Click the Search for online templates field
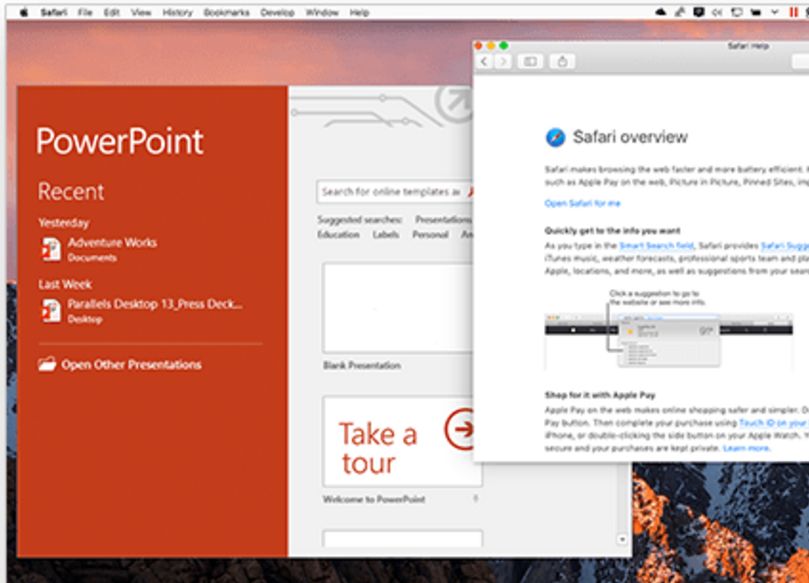The image size is (809, 583). click(x=393, y=192)
